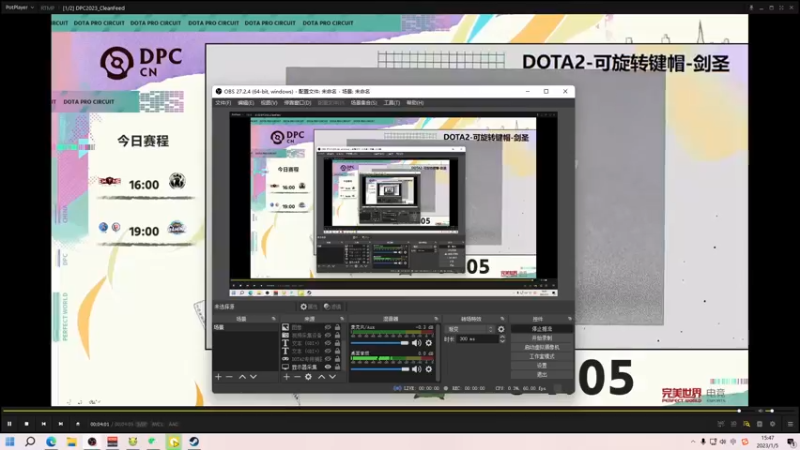Start 启动虚拟摄像机 virtual camera
The image size is (800, 450).
click(542, 347)
